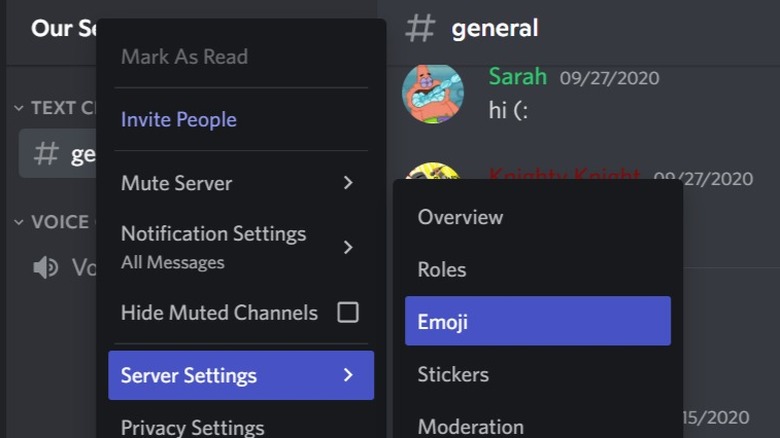Select Mark As Read menu entry
780x438 pixels.
coord(184,57)
